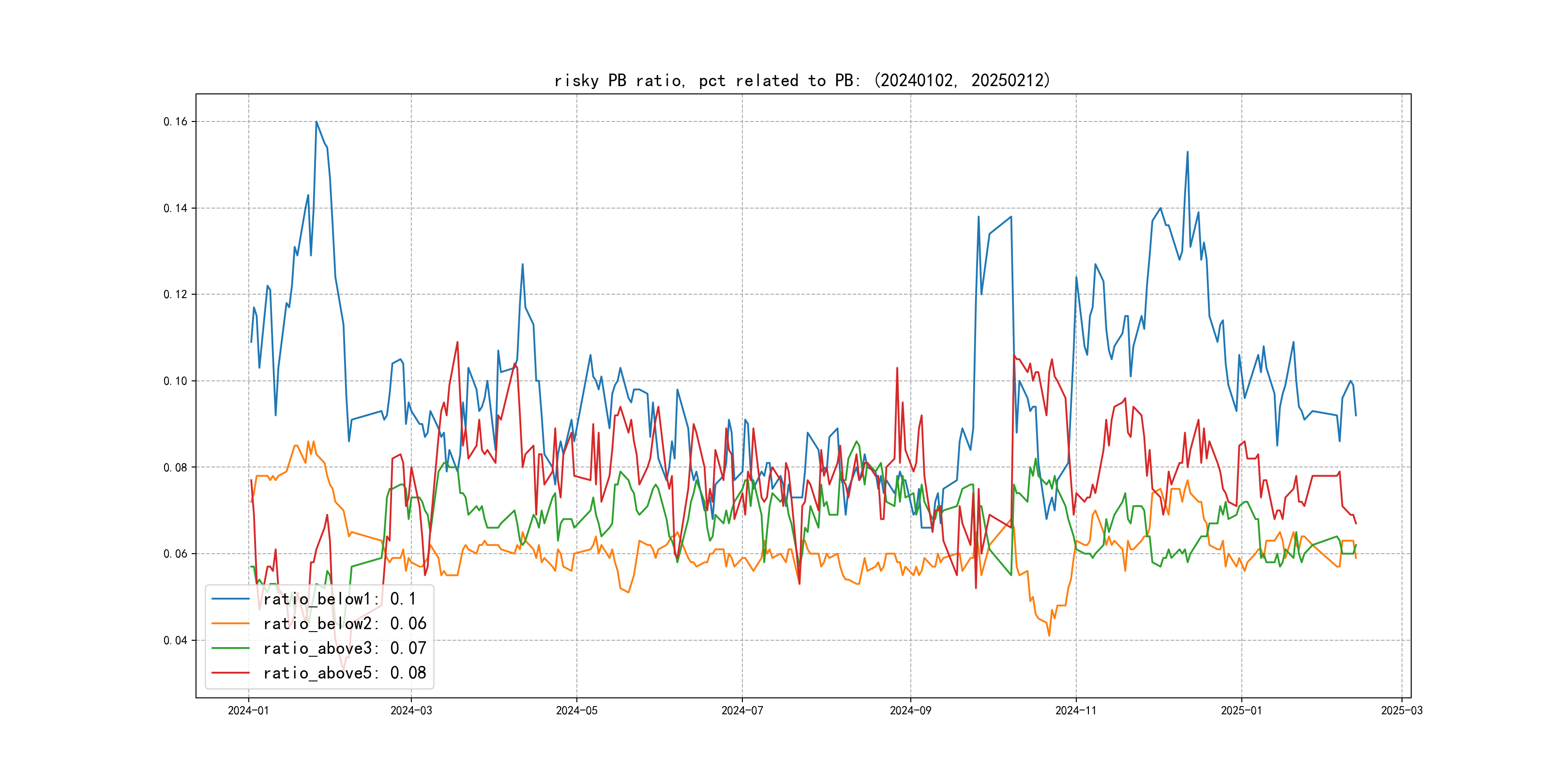Click the 2024-01 x-axis tick label
1568x784 pixels.
(x=248, y=710)
